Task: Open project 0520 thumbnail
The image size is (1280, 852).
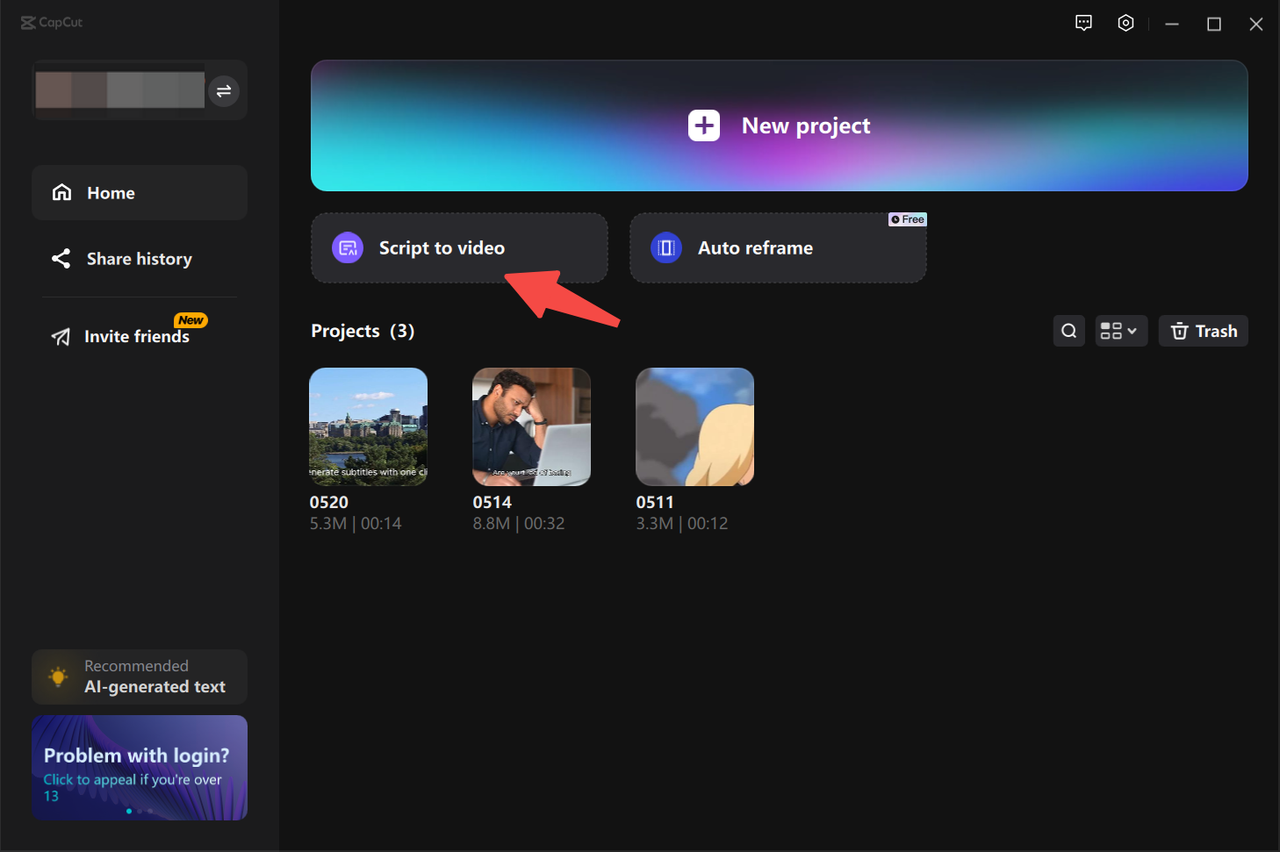Action: pyautogui.click(x=368, y=426)
